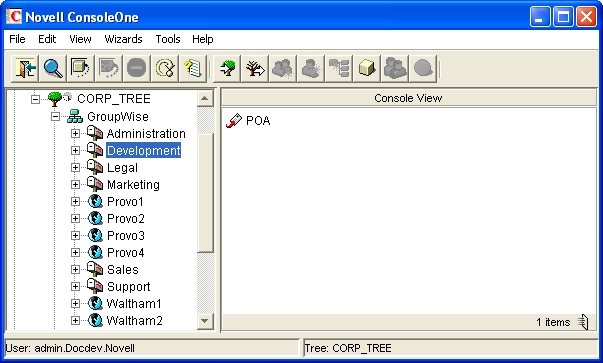Select the Legal tree item

[122, 168]
